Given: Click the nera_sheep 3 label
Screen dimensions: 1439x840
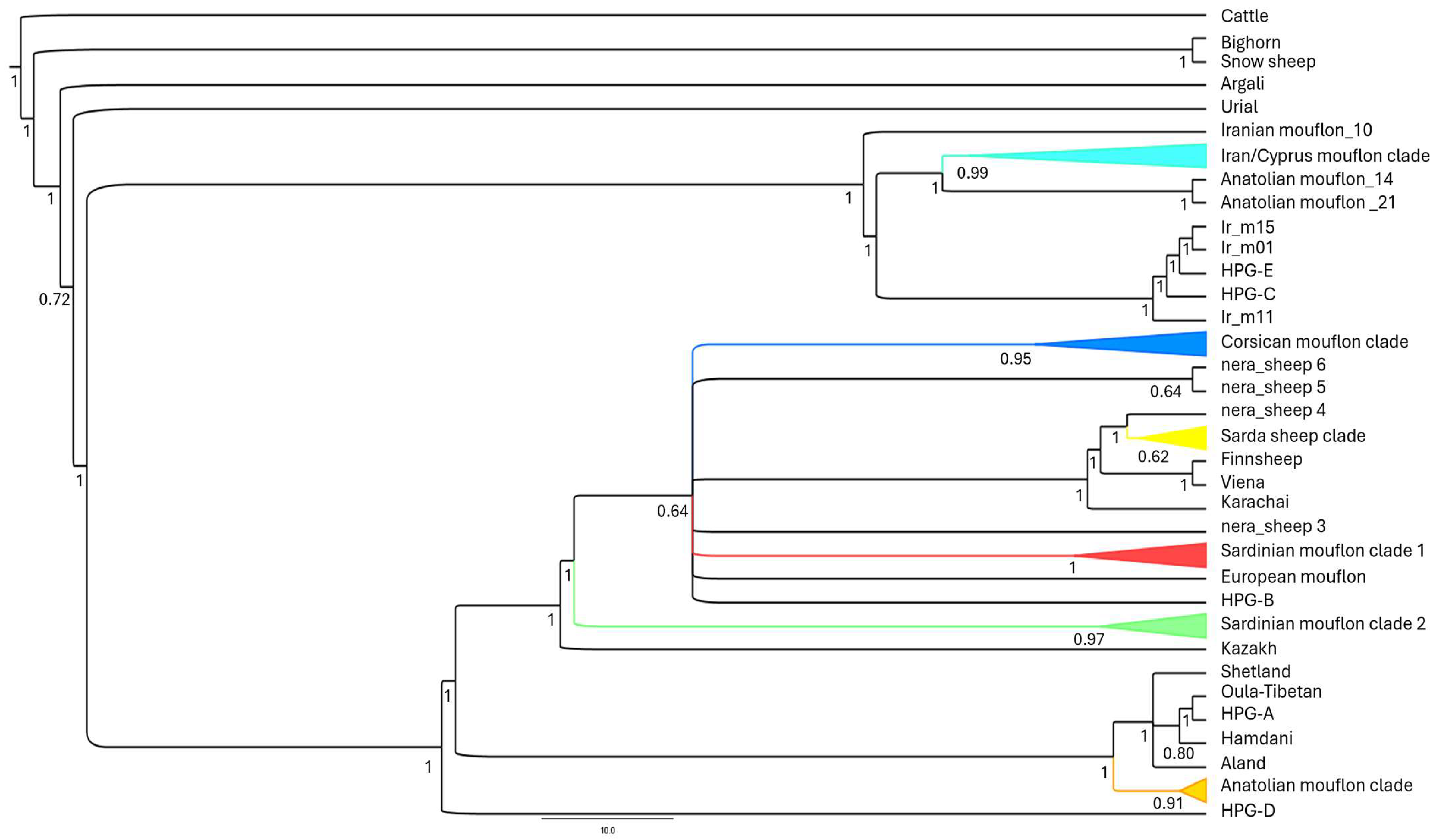Looking at the screenshot, I should (1273, 526).
